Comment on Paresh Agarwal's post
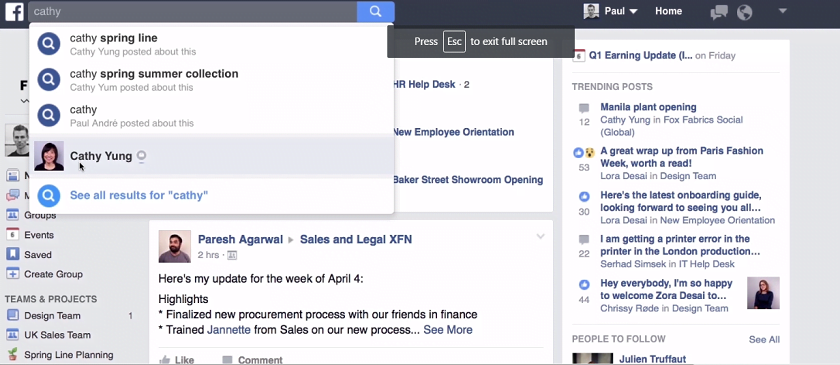840x365 pixels. click(252, 360)
